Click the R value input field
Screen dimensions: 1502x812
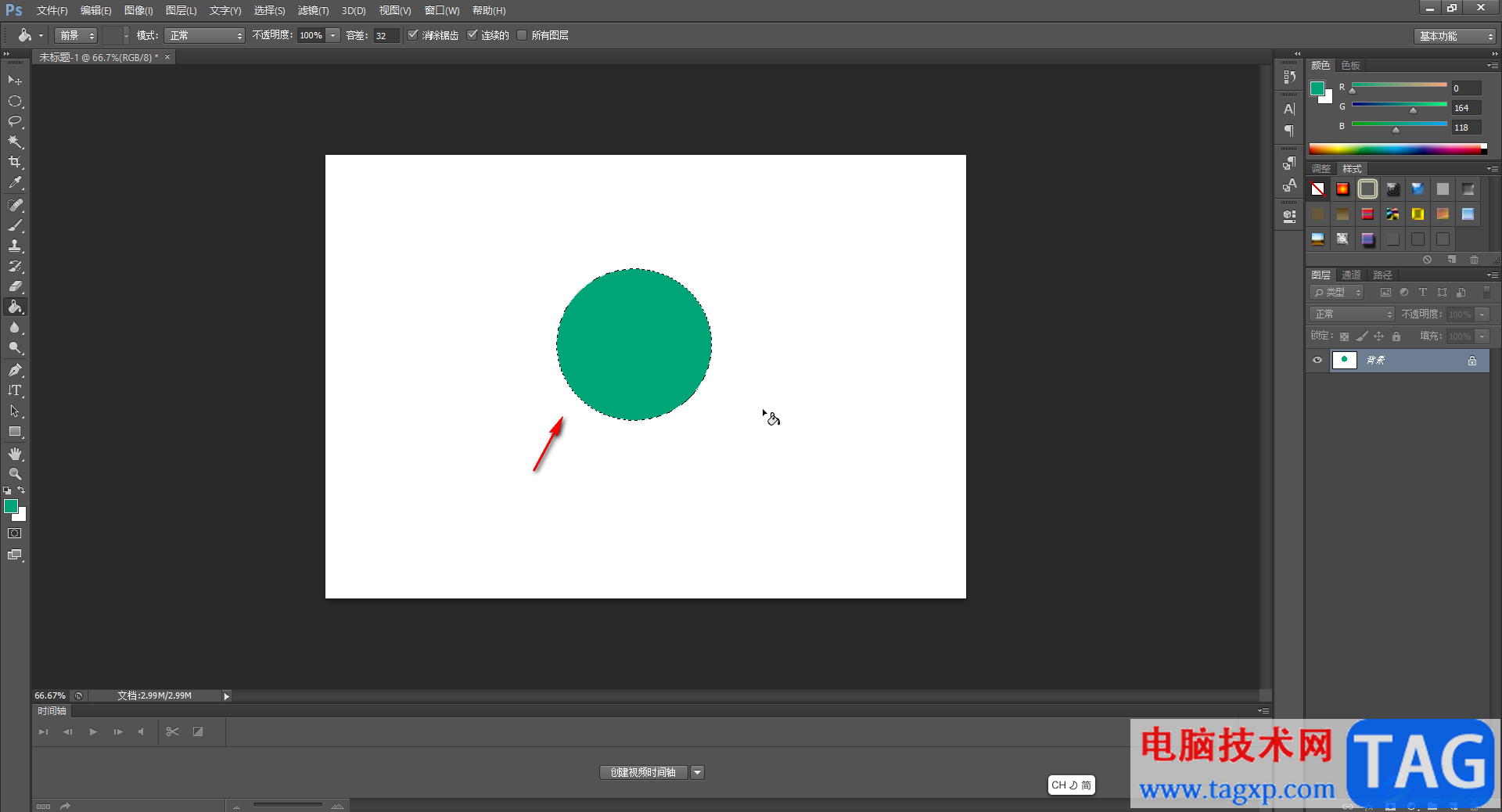tap(1466, 88)
